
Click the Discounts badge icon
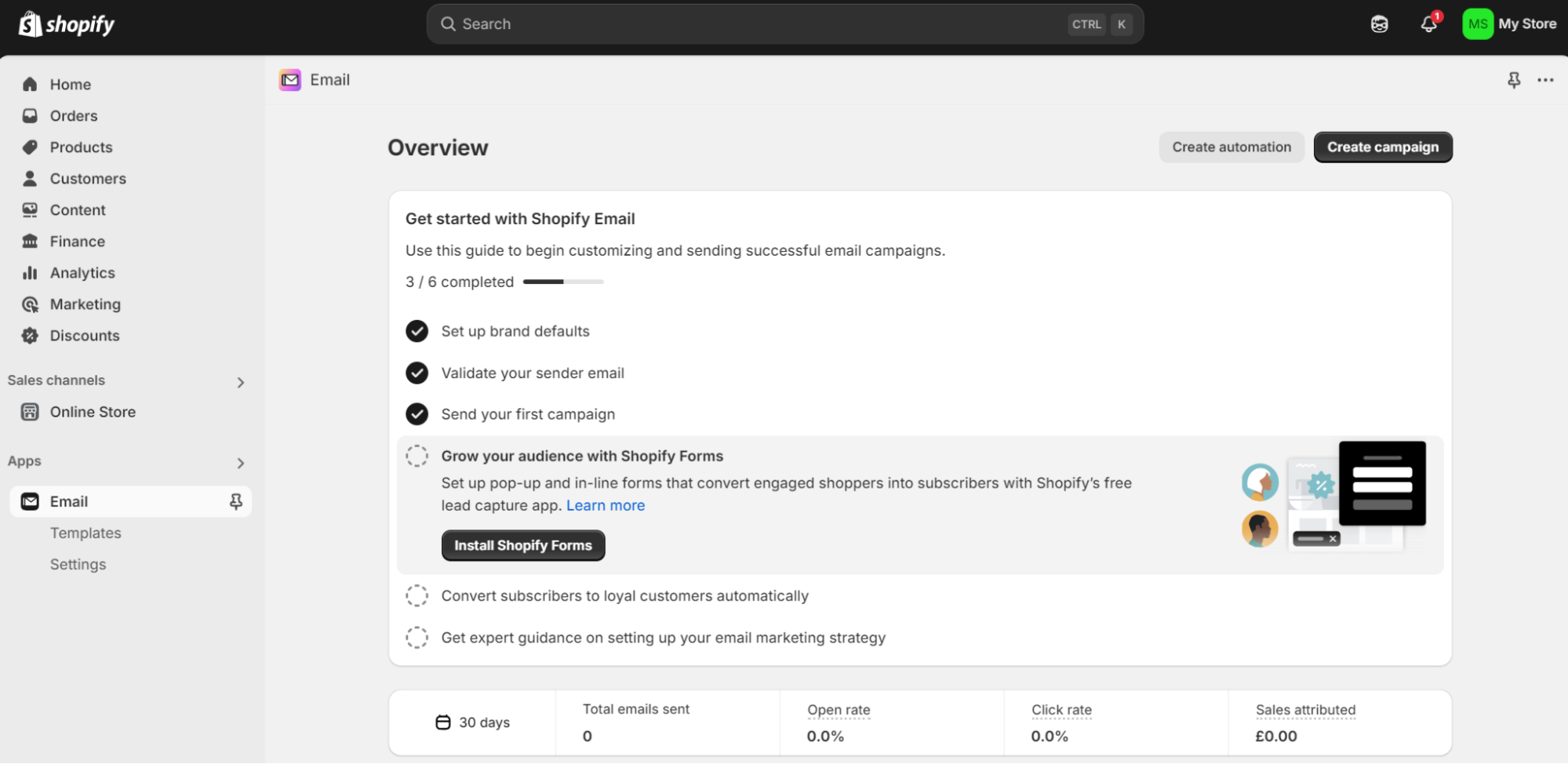tap(30, 335)
